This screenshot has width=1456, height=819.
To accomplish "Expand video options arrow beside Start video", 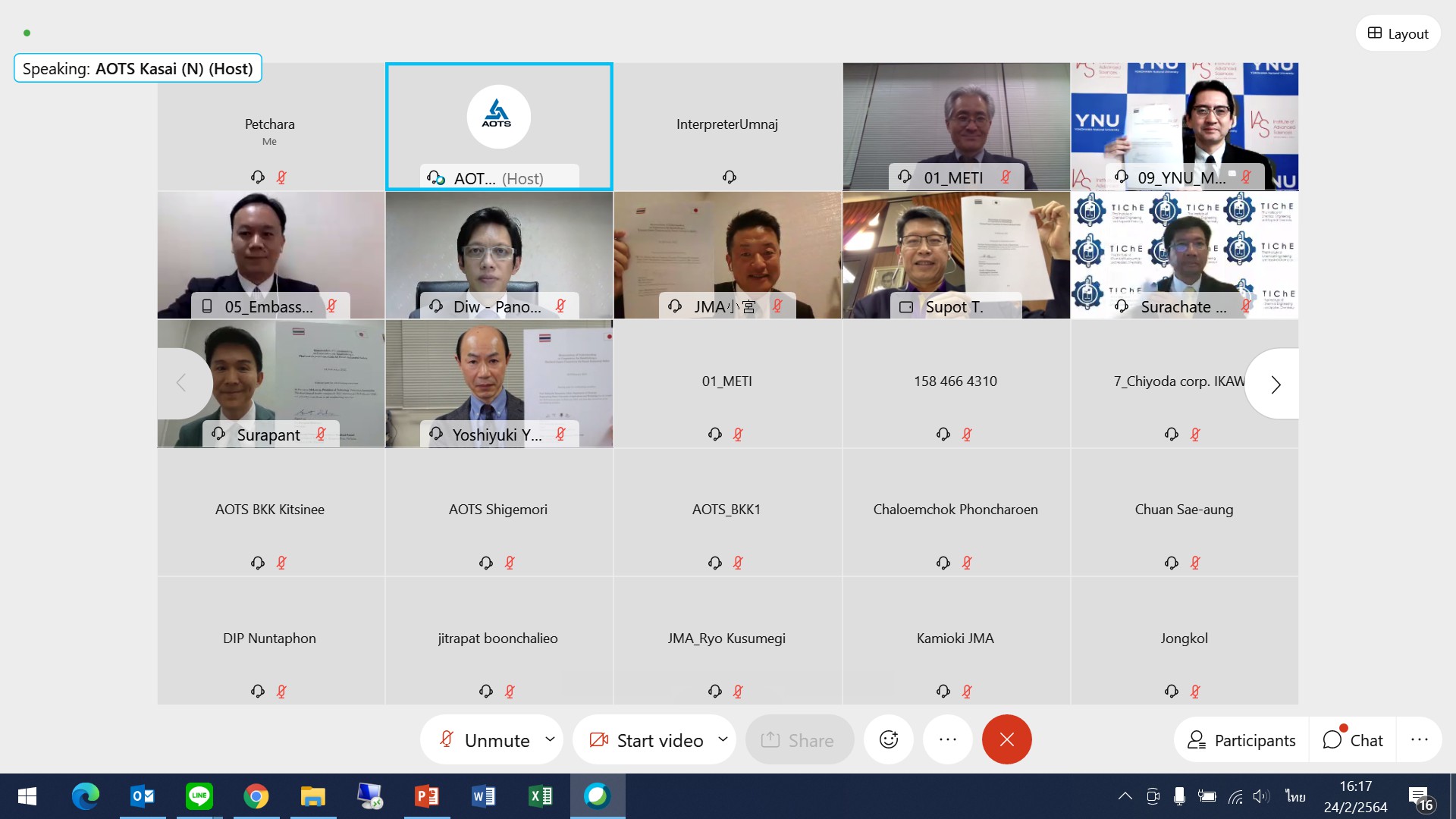I will pos(723,739).
